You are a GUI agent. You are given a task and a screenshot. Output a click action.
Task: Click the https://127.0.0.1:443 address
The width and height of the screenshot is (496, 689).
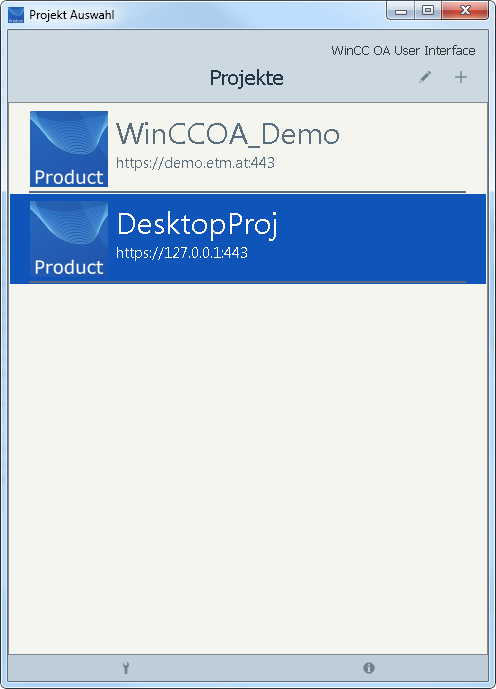[x=182, y=253]
